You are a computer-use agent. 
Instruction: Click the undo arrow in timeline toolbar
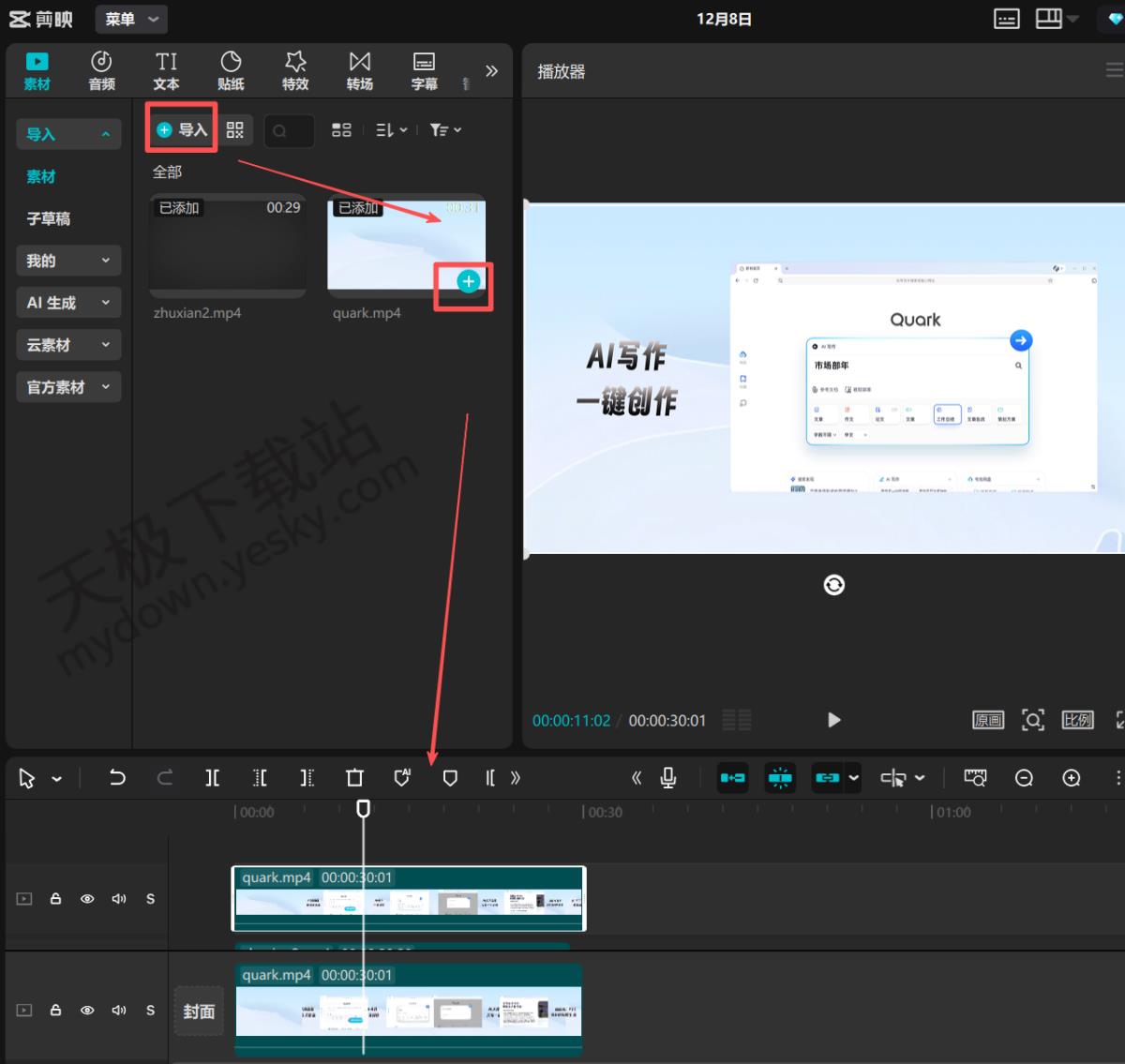click(x=117, y=778)
